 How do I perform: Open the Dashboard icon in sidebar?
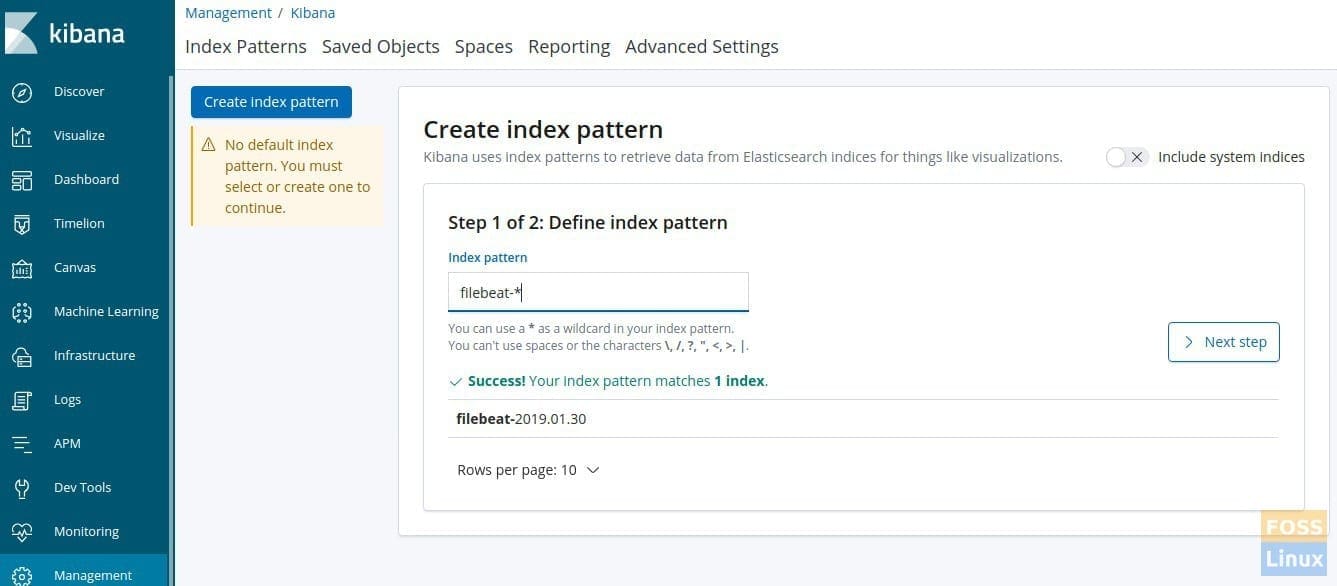[22, 180]
